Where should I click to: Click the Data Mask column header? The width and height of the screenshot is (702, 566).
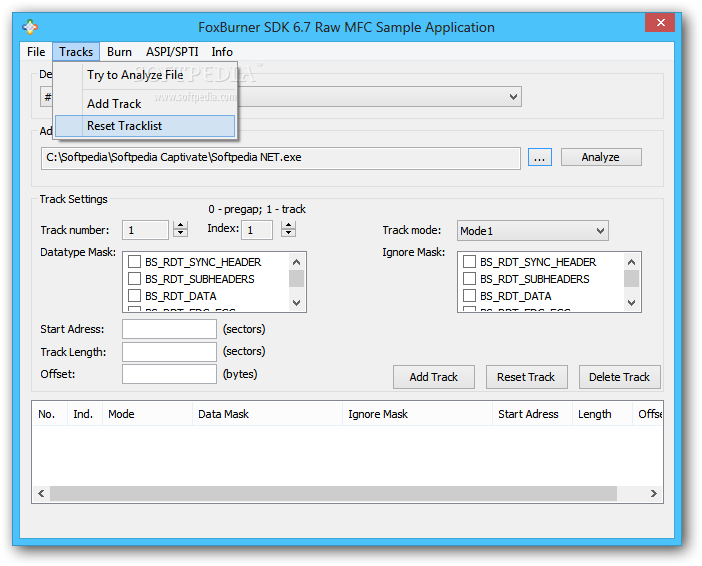pos(267,414)
